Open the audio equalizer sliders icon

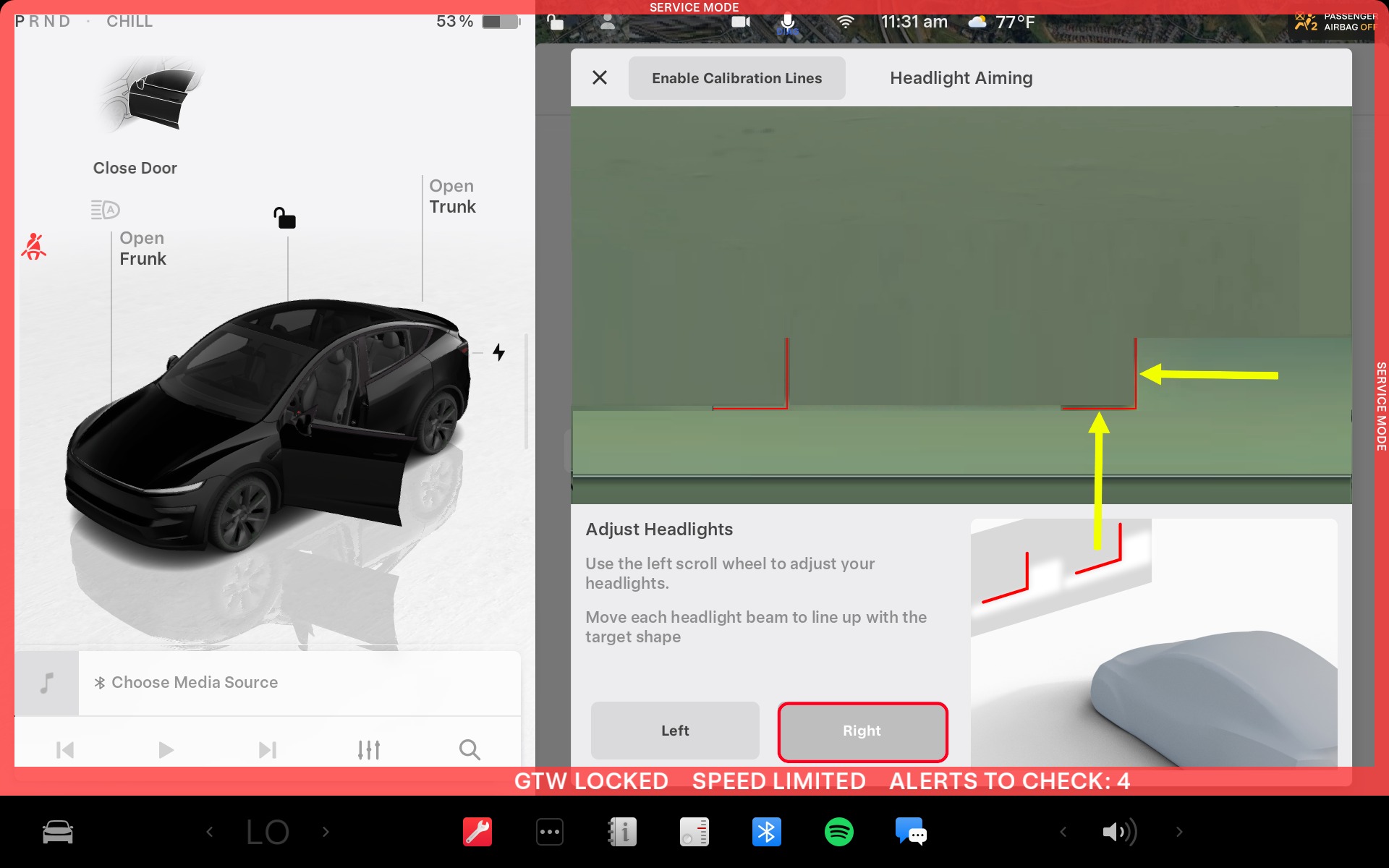pos(369,750)
